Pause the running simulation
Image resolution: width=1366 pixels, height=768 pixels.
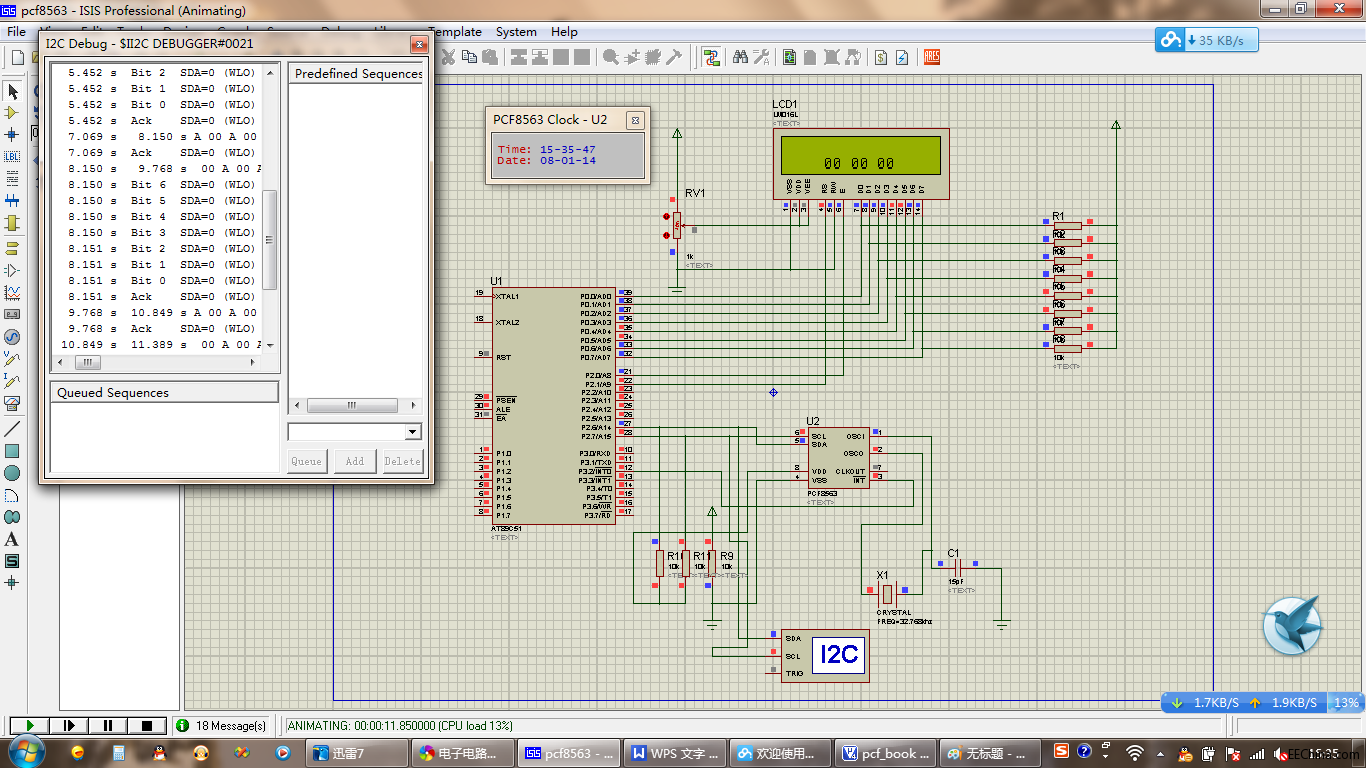[108, 725]
